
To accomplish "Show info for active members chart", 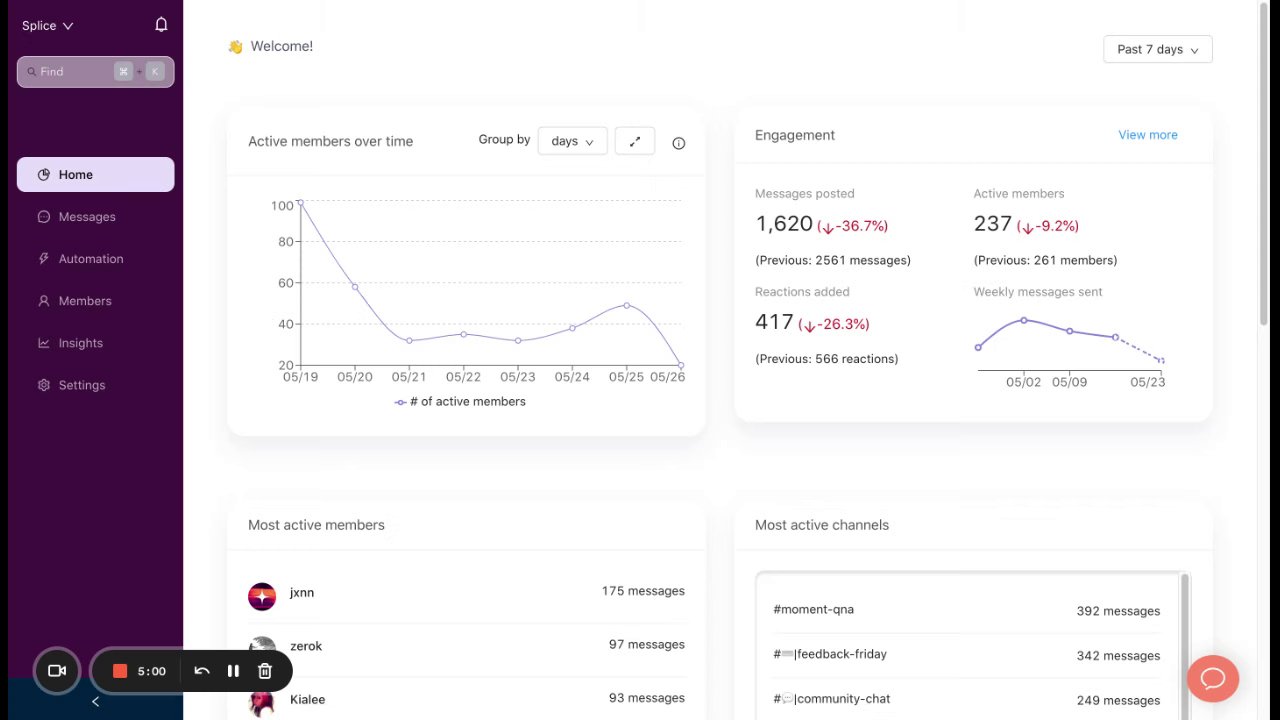I will [x=679, y=143].
